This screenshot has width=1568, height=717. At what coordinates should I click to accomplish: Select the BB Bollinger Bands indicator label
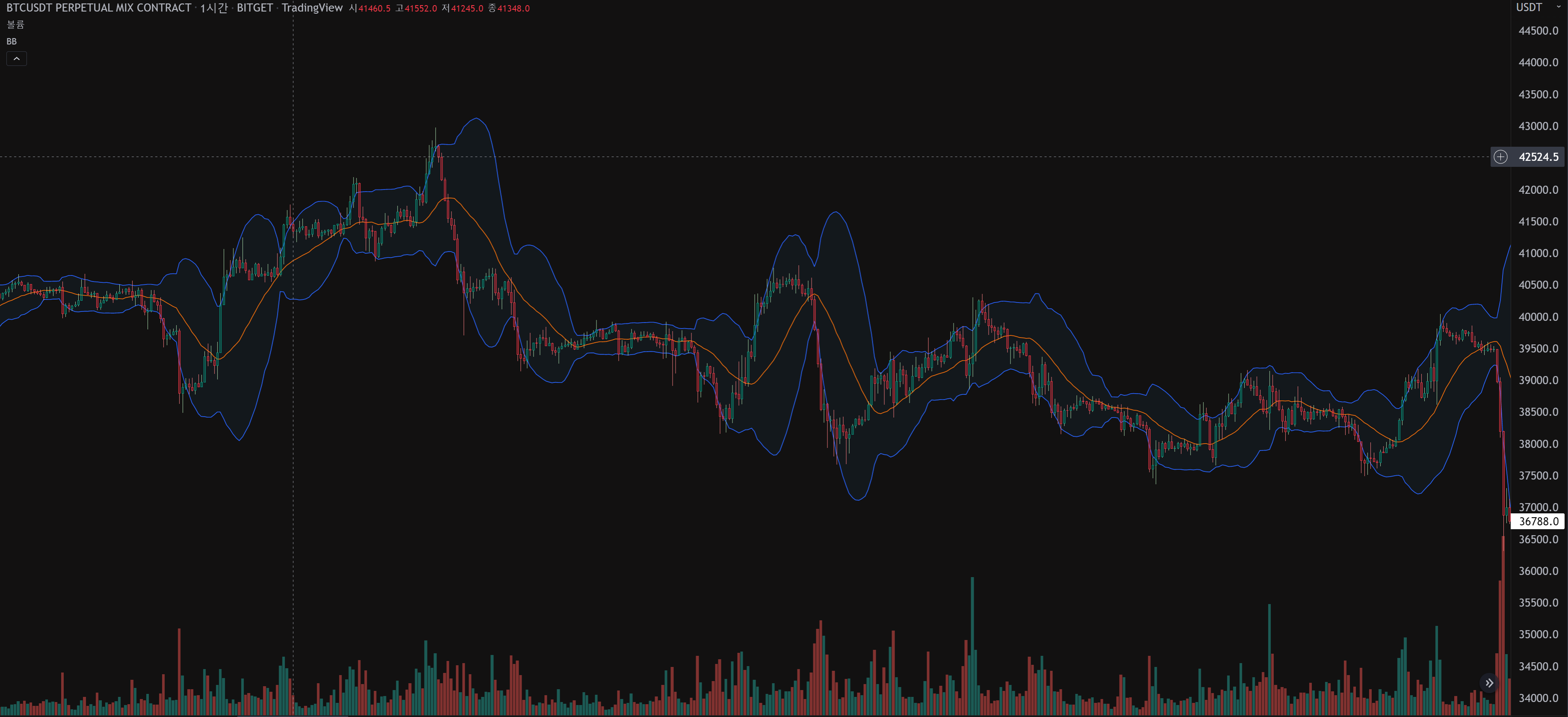point(12,41)
